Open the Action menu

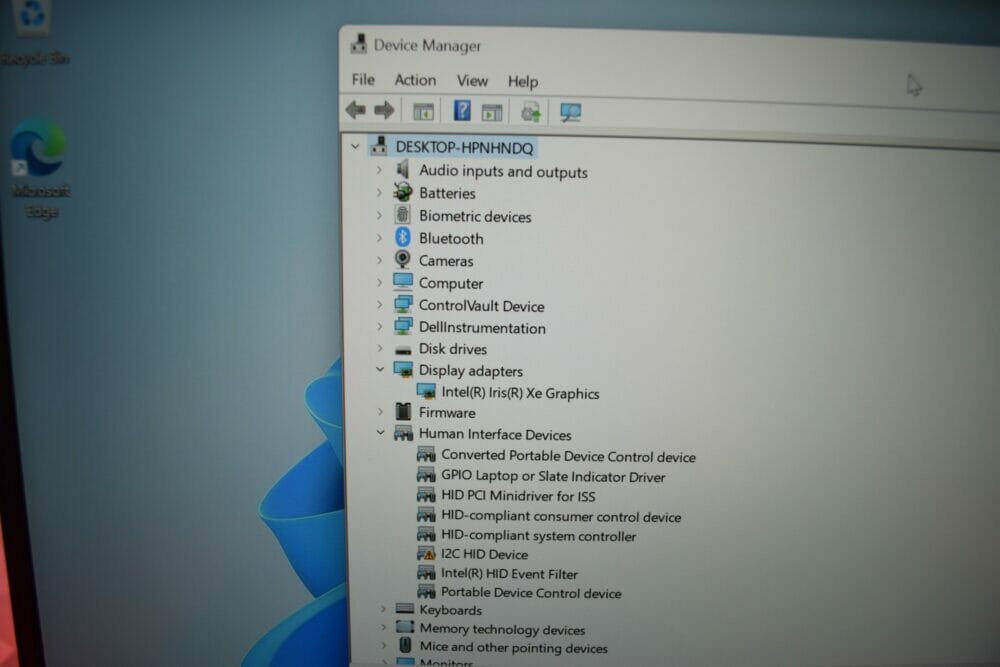pos(415,80)
